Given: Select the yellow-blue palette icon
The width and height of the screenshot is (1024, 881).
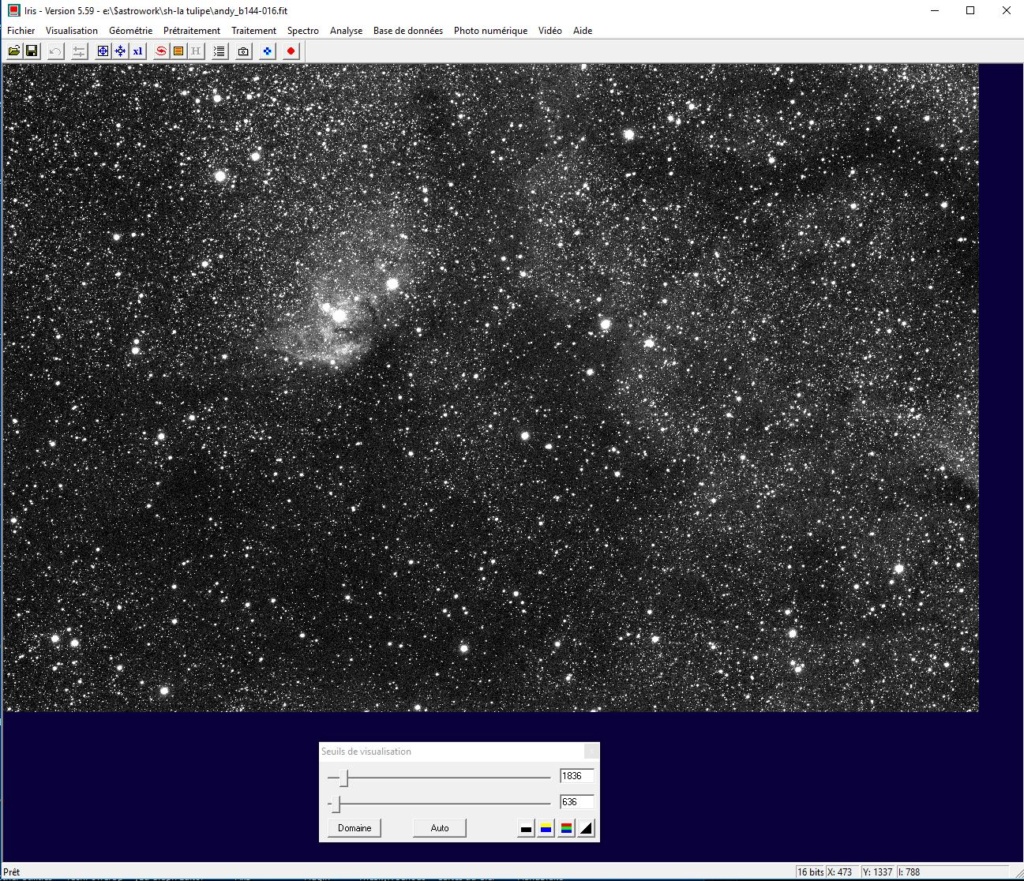Looking at the screenshot, I should pyautogui.click(x=546, y=829).
